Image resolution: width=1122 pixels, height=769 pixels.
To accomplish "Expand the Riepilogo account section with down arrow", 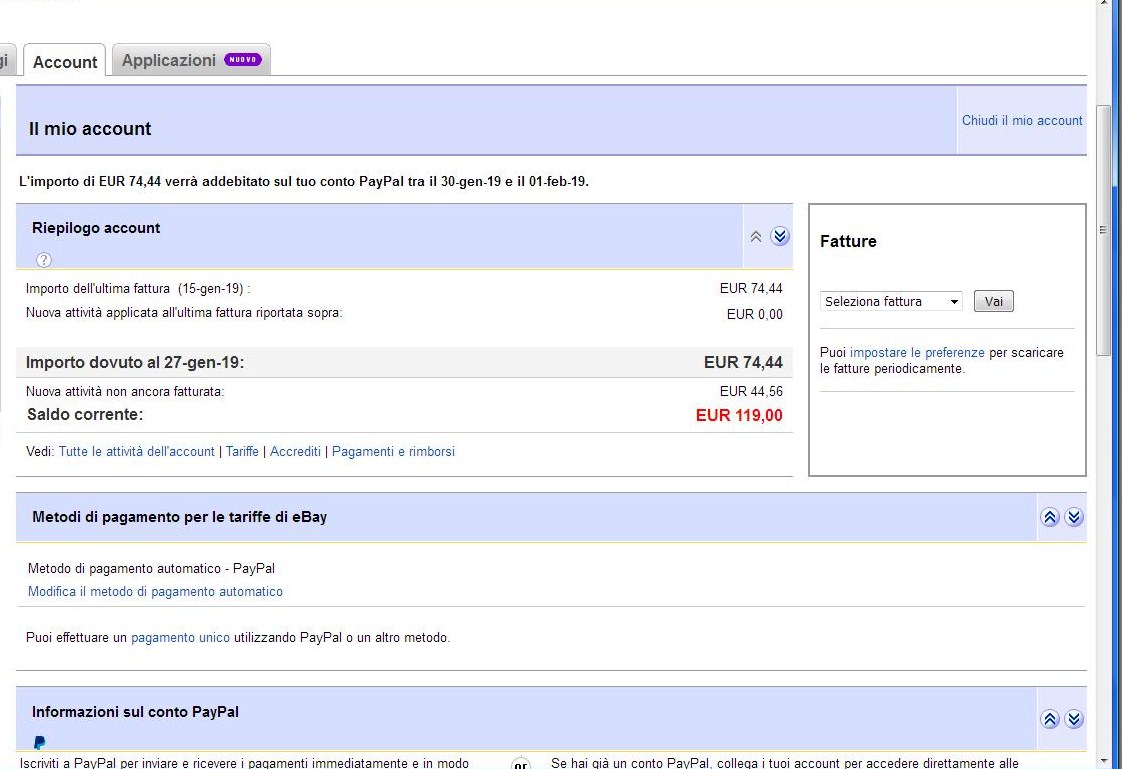I will [x=780, y=236].
